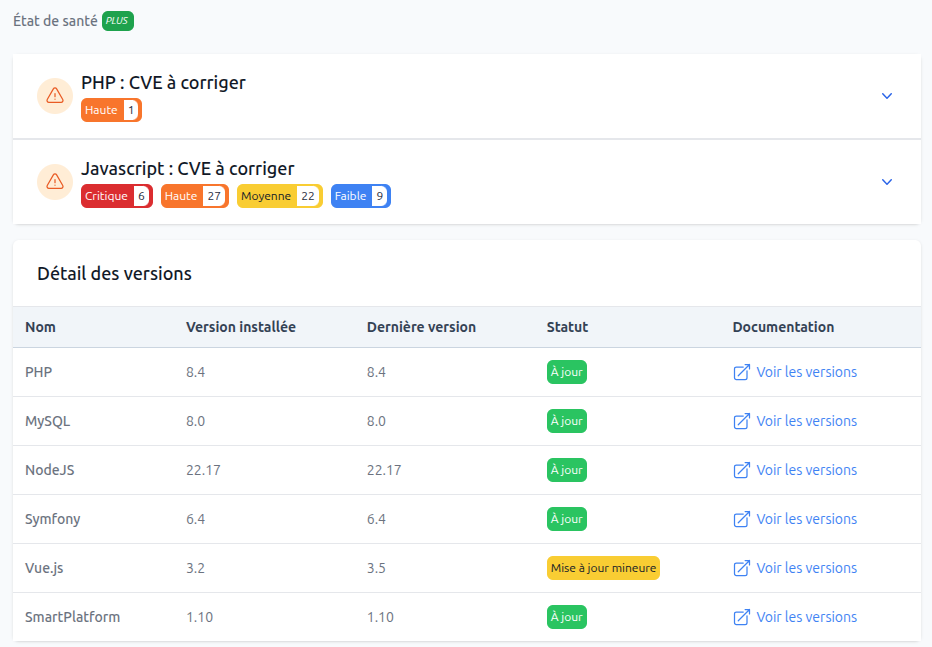The width and height of the screenshot is (932, 647).
Task: Toggle the Faible severity badge
Action: (x=360, y=195)
